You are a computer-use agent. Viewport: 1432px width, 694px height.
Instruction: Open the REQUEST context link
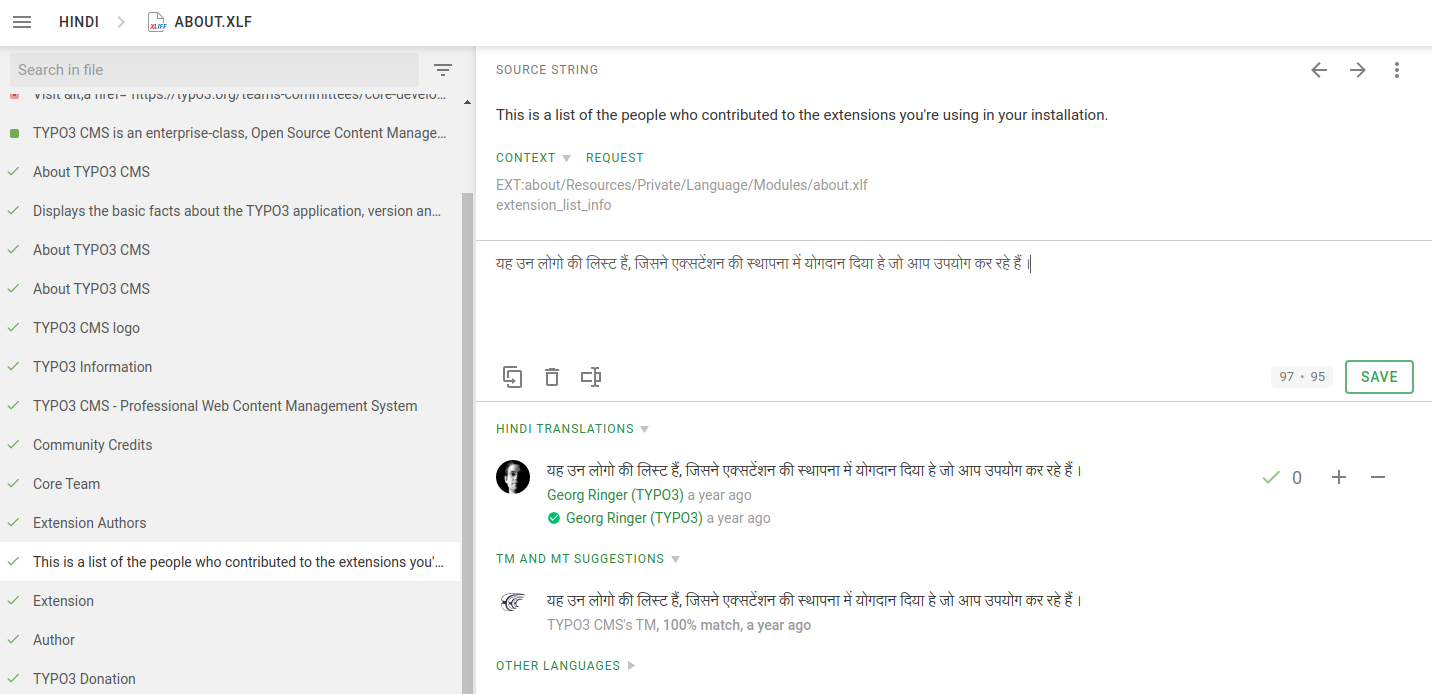point(614,158)
